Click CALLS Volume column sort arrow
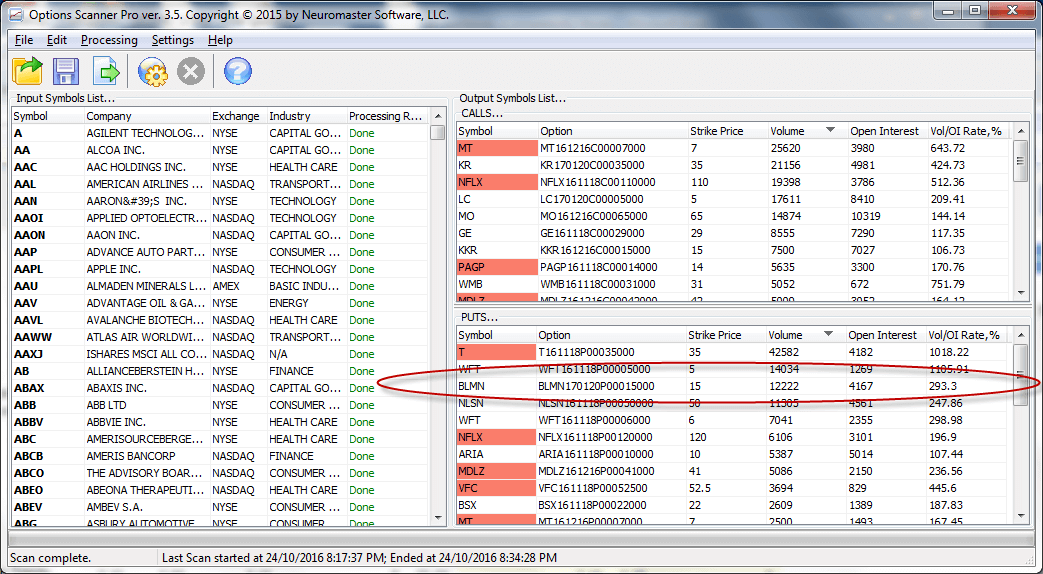 tap(830, 130)
